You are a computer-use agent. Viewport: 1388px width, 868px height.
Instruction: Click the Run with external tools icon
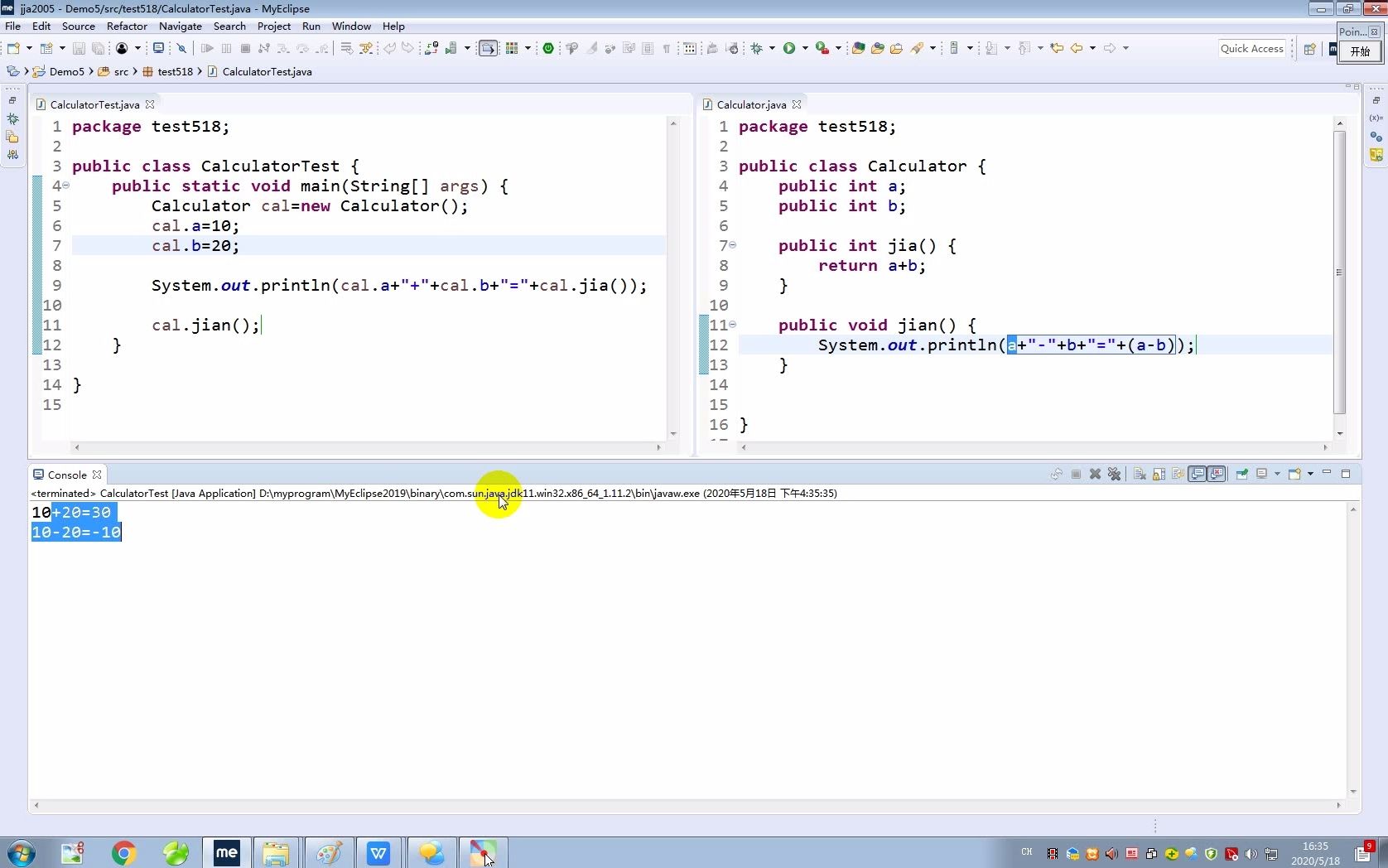[x=822, y=48]
